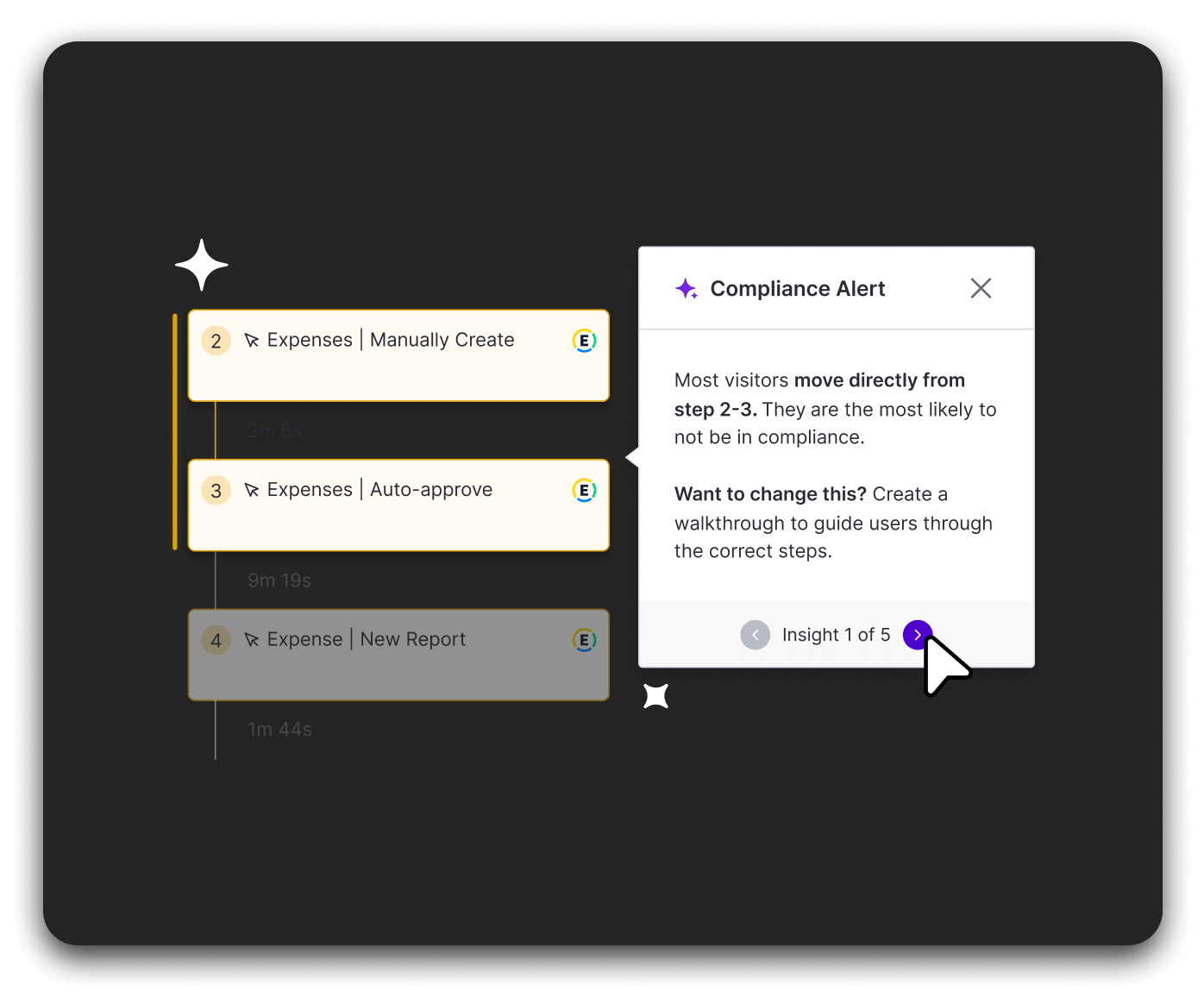Viewport: 1204px width, 991px height.
Task: Select the step 4 number badge
Action: 216,640
